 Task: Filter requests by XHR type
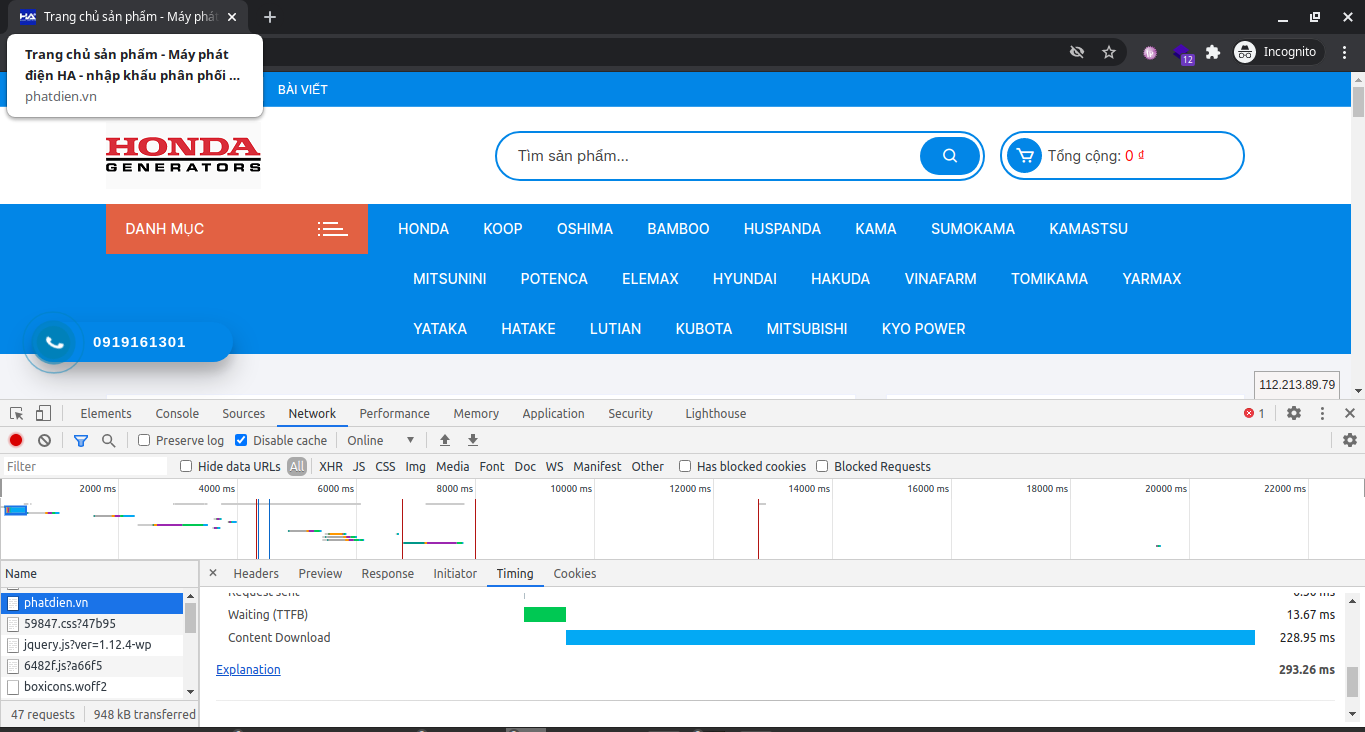point(331,466)
